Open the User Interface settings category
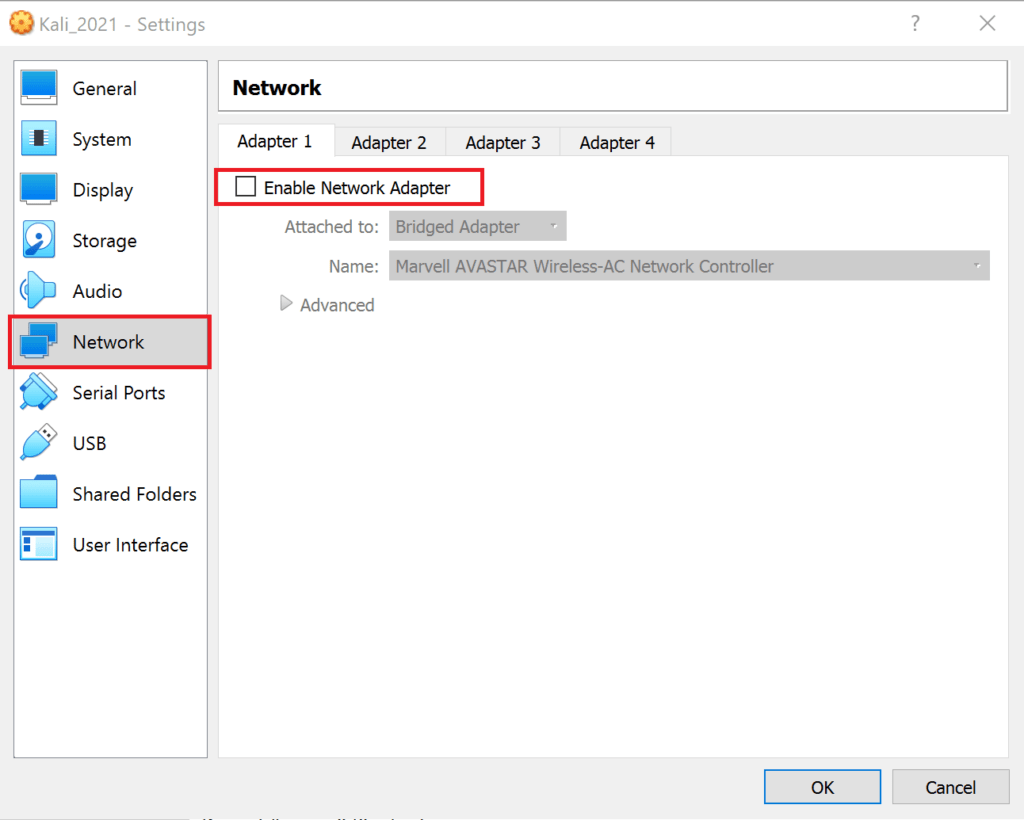 [110, 544]
